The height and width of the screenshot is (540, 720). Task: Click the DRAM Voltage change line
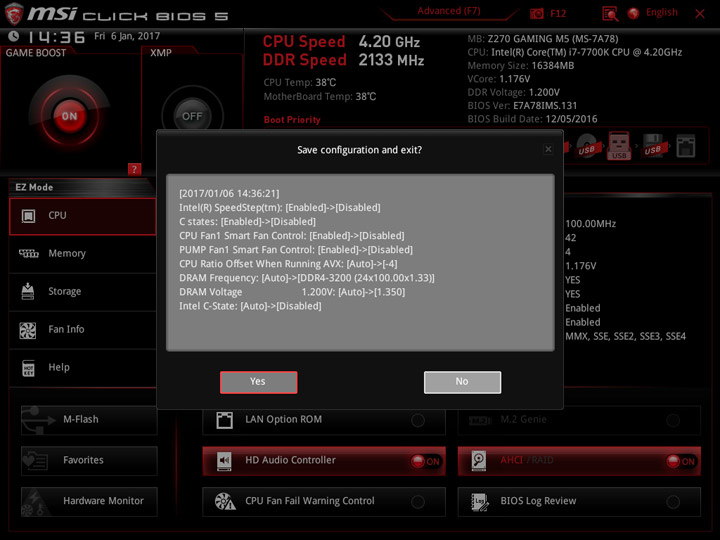tap(292, 292)
